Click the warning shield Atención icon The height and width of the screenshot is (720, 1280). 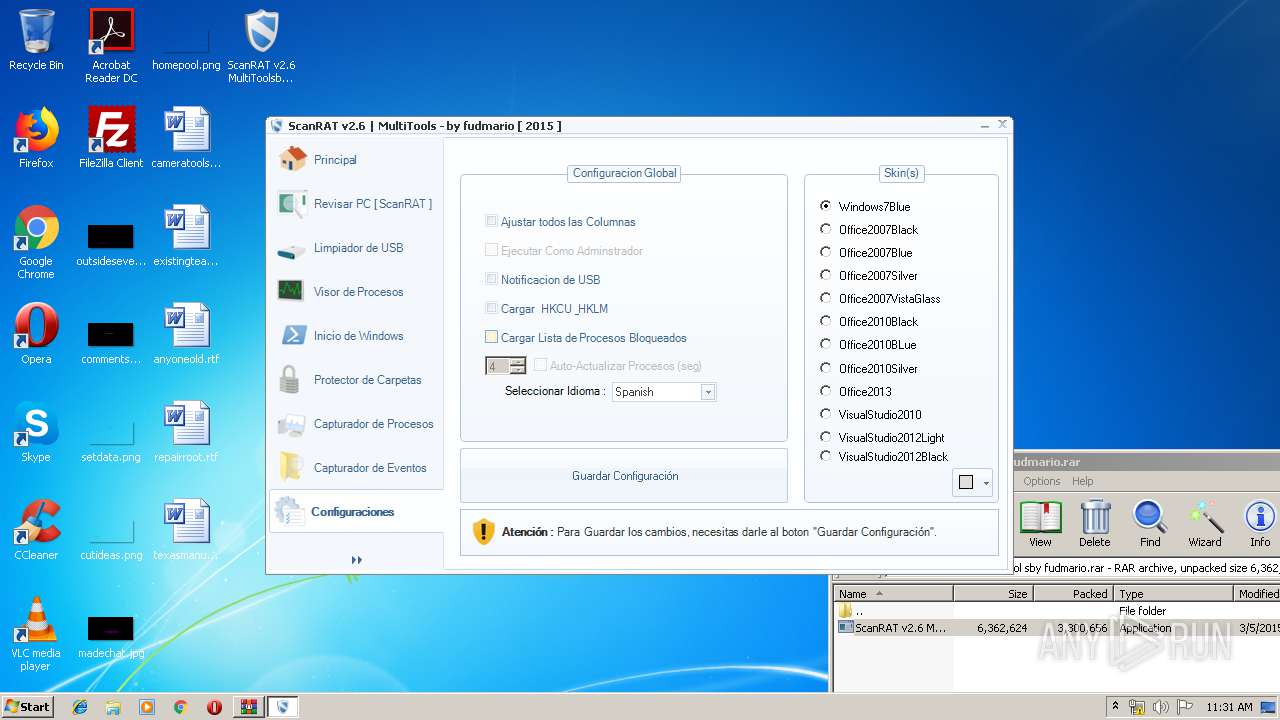[x=483, y=532]
